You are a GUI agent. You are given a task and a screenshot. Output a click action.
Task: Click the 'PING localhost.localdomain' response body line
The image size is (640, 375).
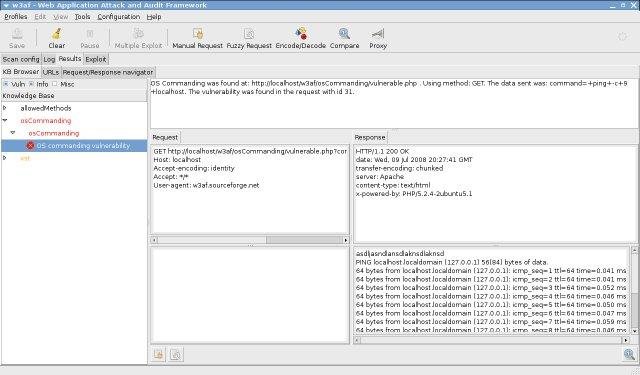(452, 262)
